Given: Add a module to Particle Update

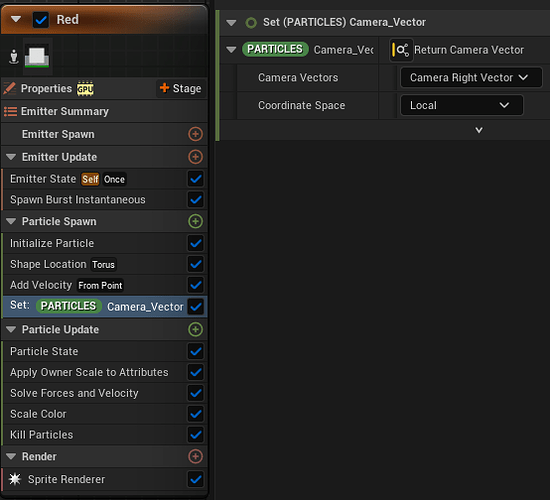Looking at the screenshot, I should click(x=195, y=329).
